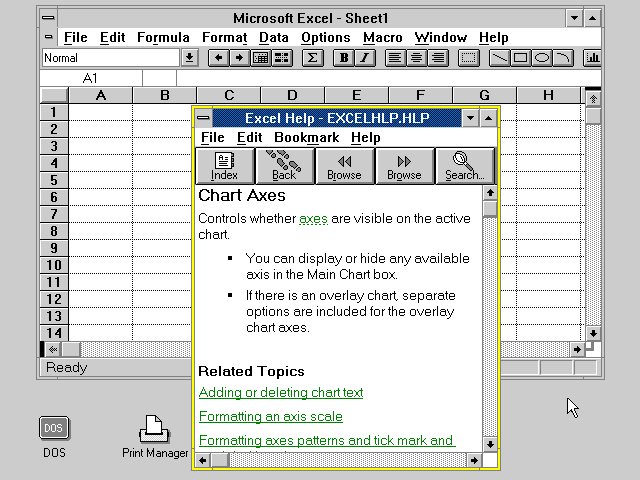Click the browse forward button in Help
The image size is (640, 480).
click(x=404, y=166)
